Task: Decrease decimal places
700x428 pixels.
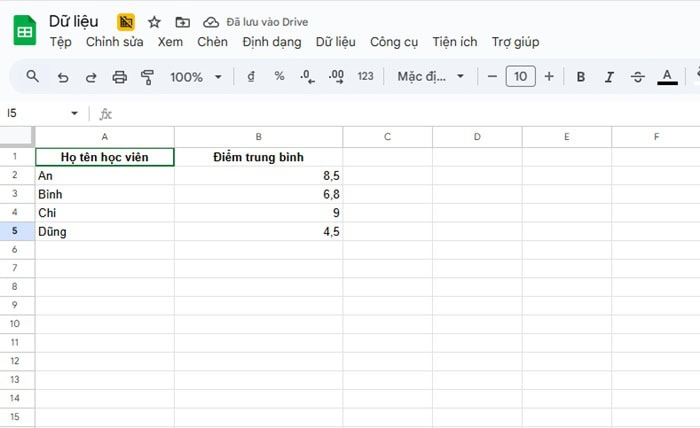Action: [x=307, y=77]
